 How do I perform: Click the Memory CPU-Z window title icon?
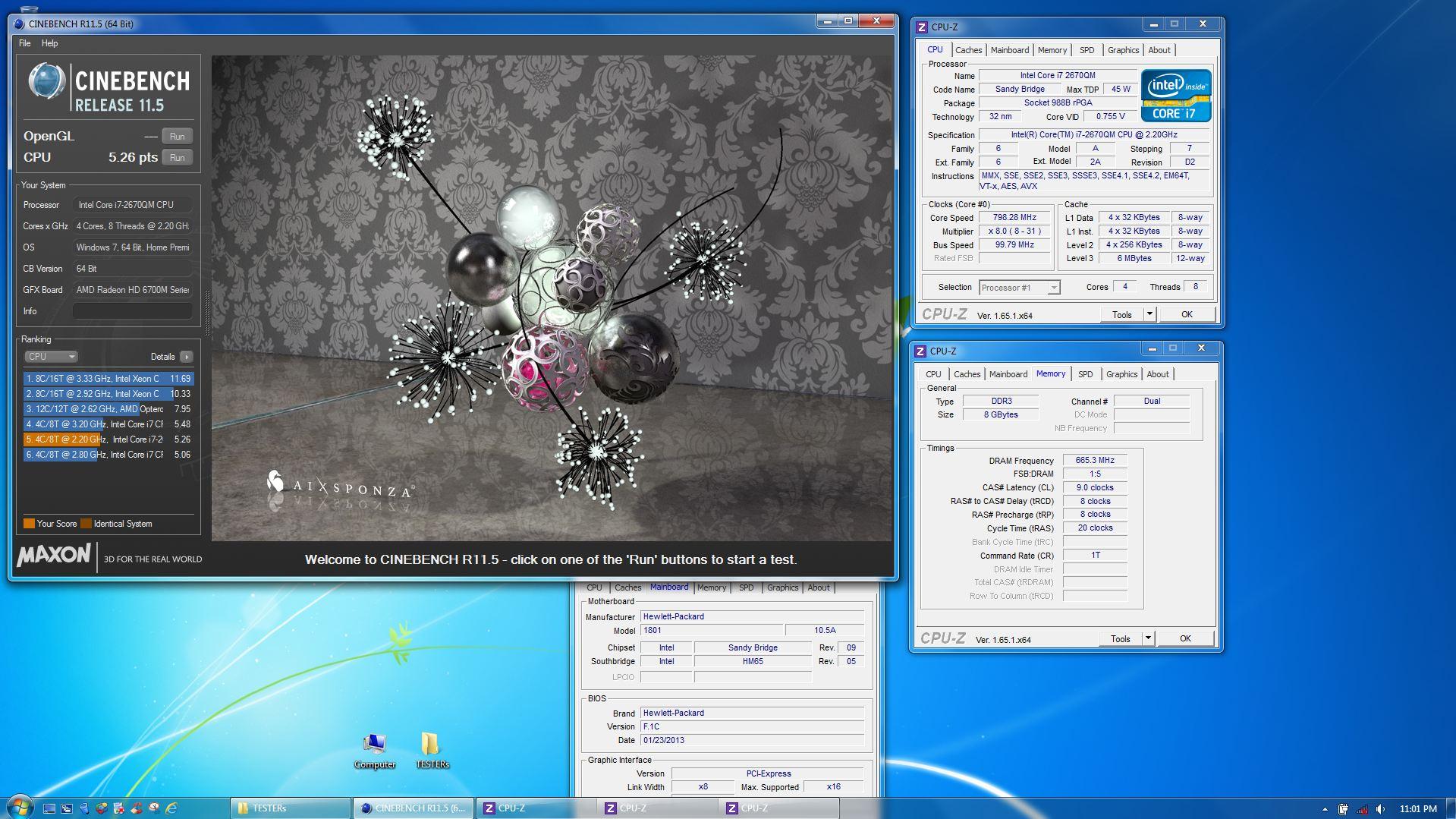point(920,351)
